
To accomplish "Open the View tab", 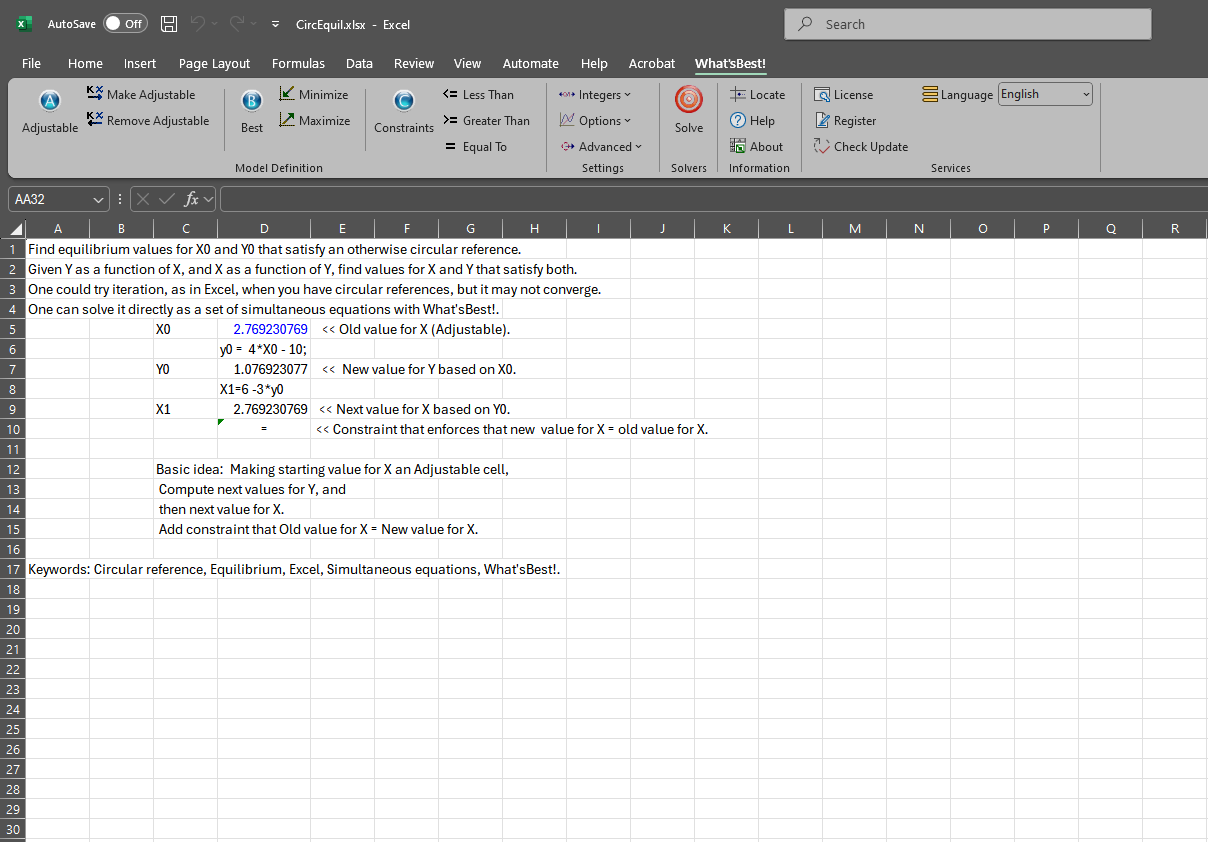I will click(467, 63).
